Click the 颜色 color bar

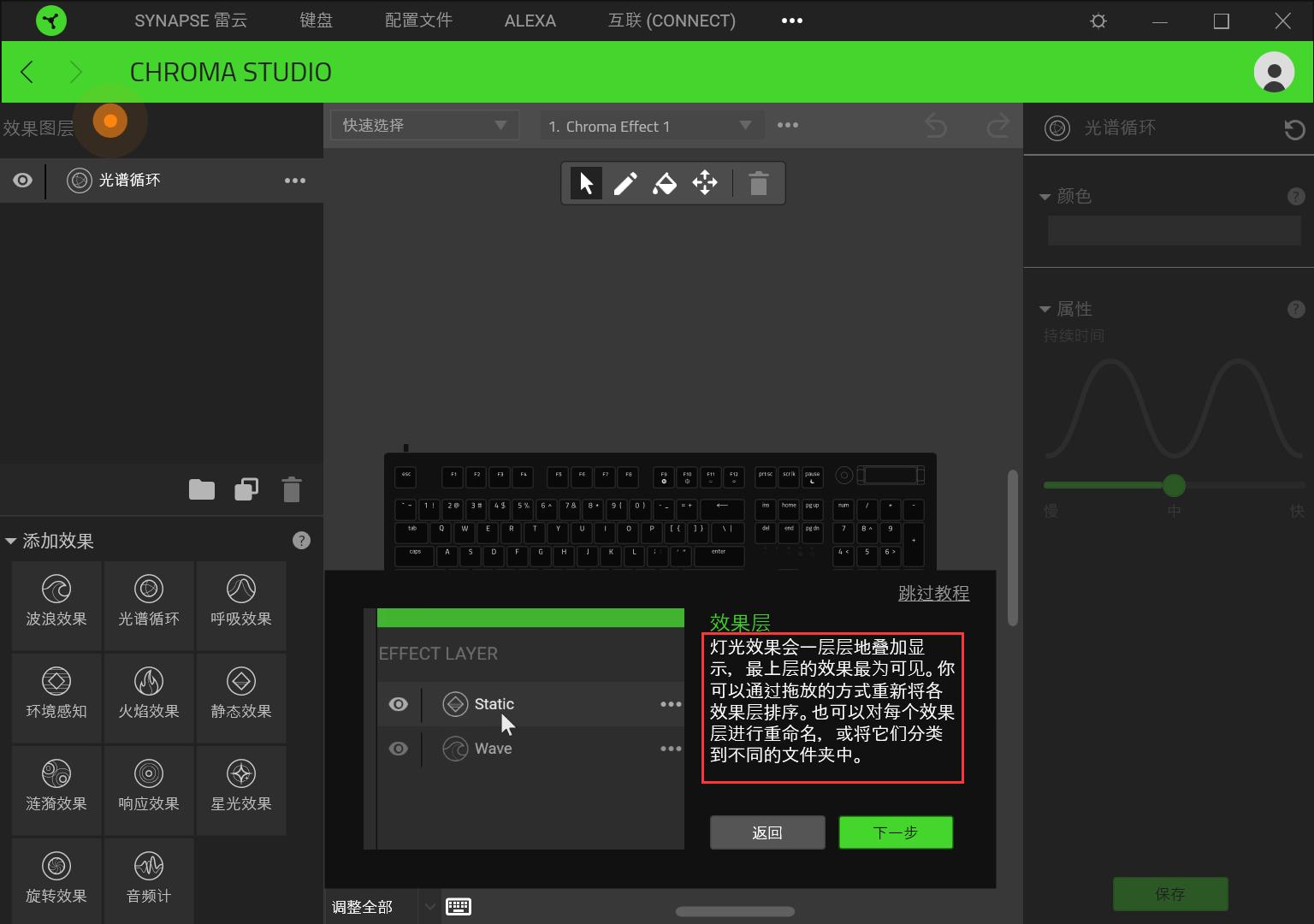point(1174,231)
